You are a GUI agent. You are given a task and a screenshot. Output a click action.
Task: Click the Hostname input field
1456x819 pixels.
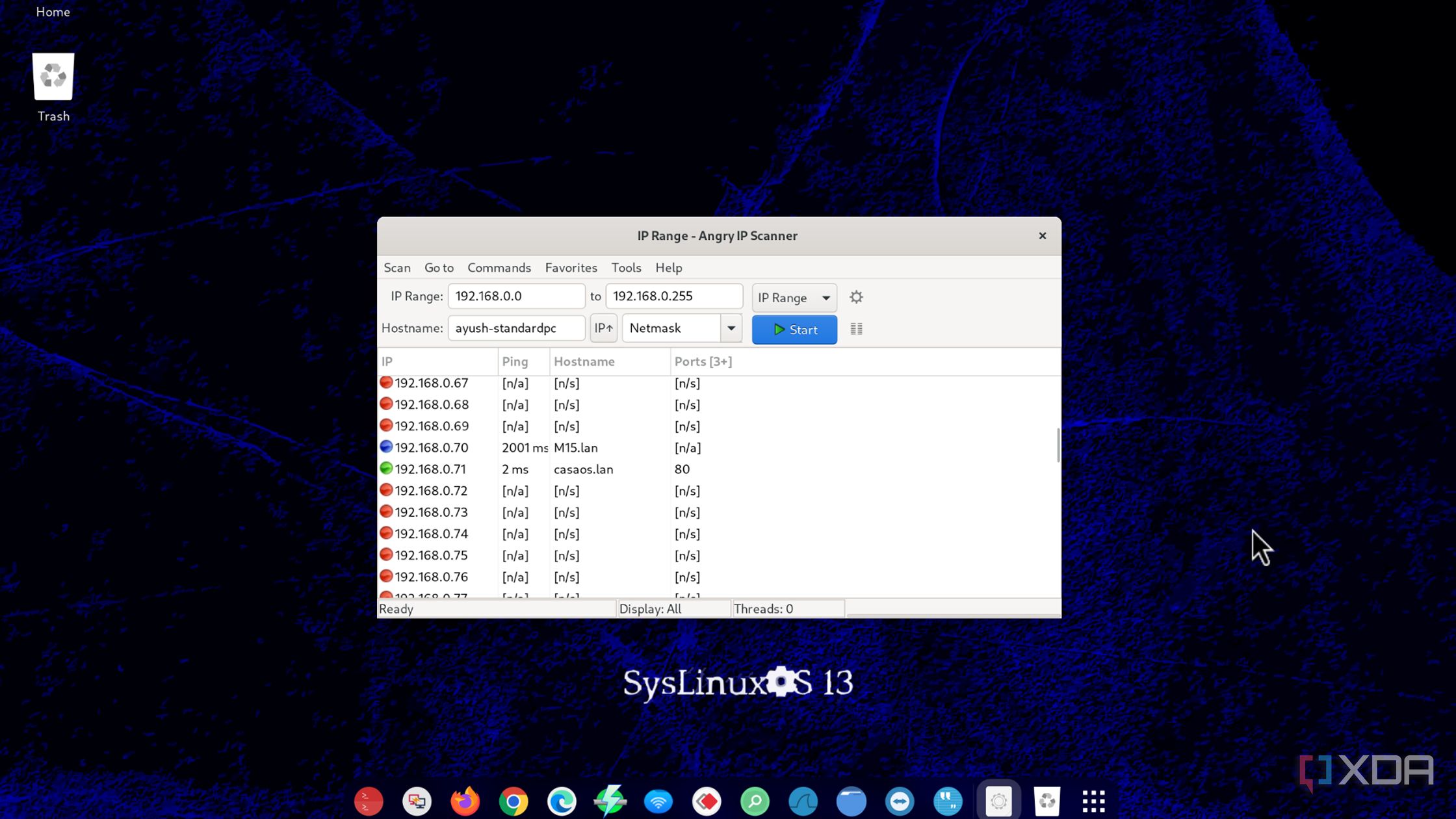point(516,328)
